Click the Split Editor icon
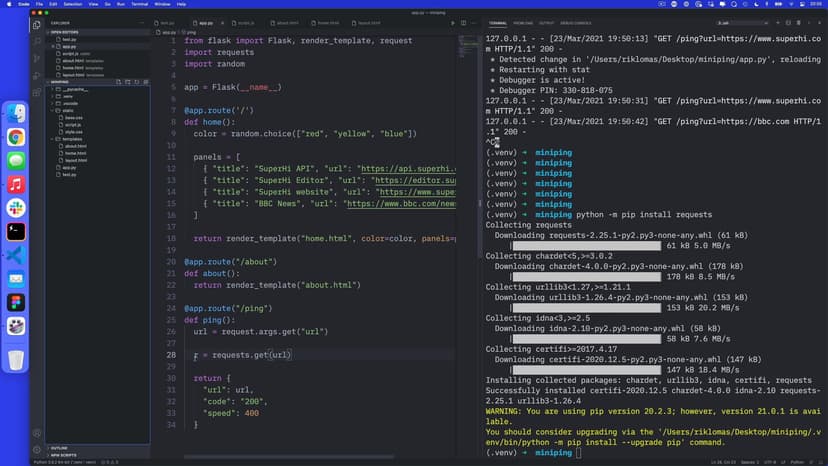This screenshot has width=828, height=466. [463, 22]
